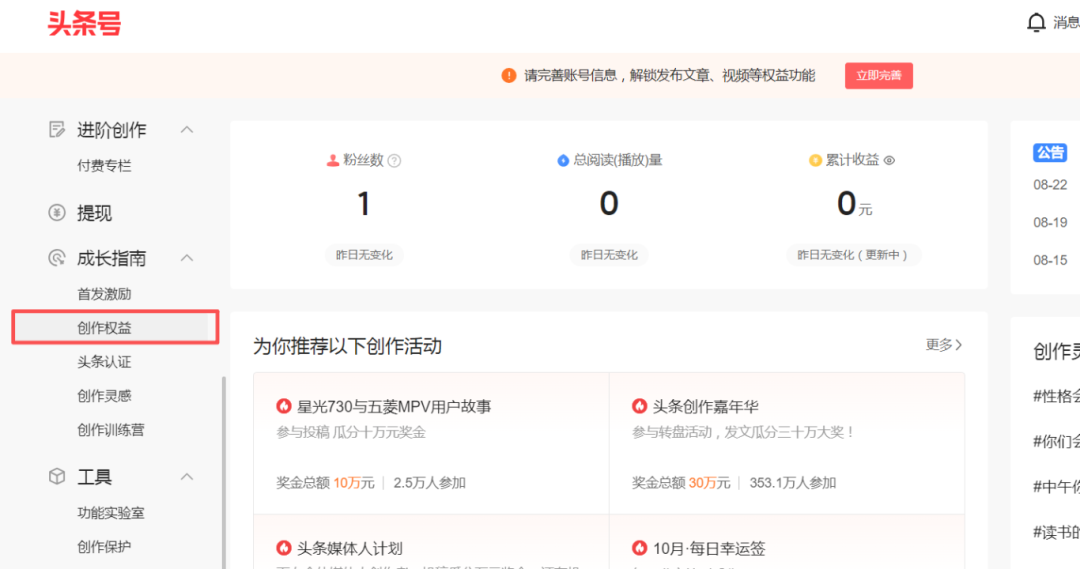Click 参与转盘活动,发文瓜分三十万大奖 description
This screenshot has width=1080, height=569.
coord(743,433)
